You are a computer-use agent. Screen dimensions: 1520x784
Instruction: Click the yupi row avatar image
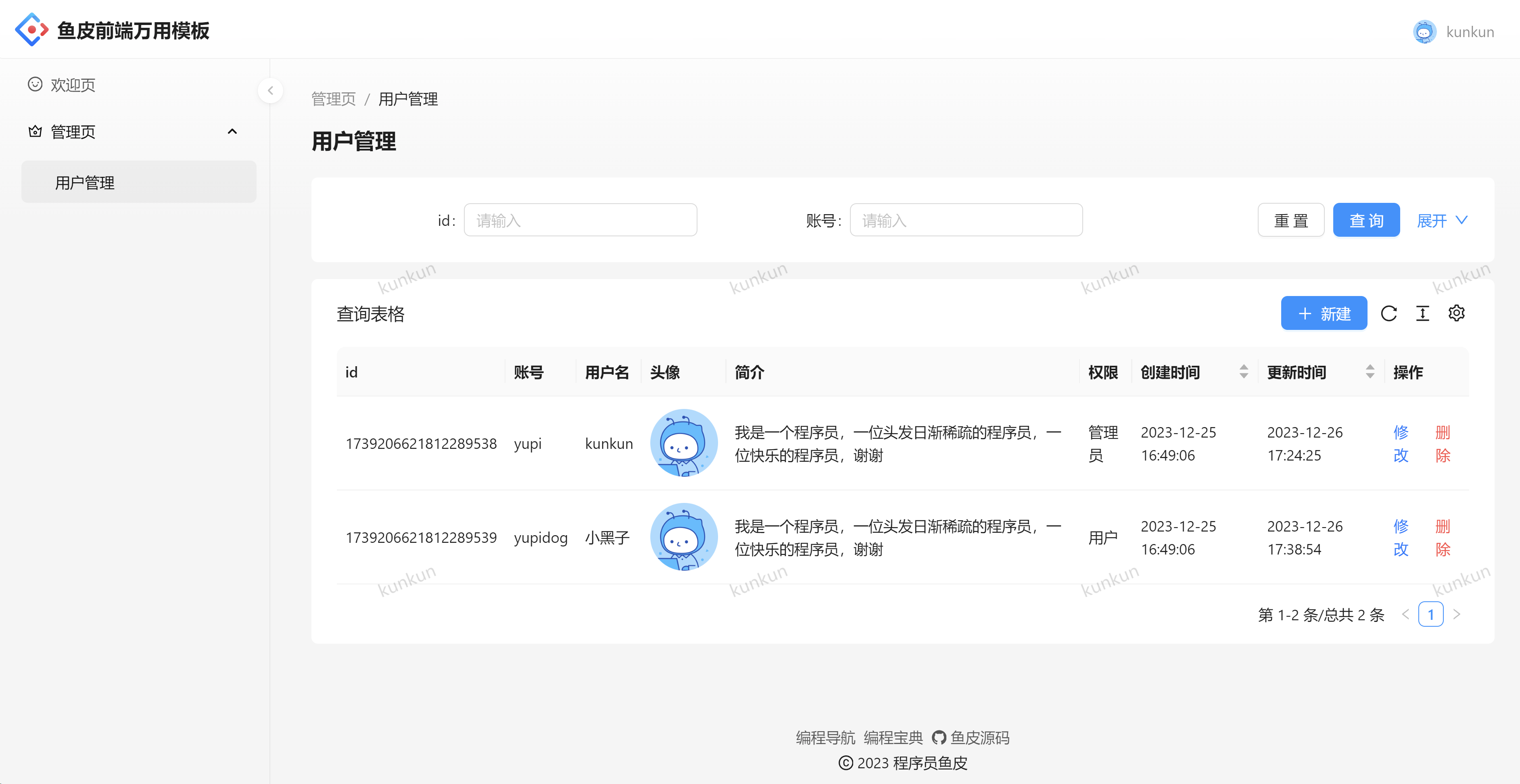pyautogui.click(x=683, y=442)
